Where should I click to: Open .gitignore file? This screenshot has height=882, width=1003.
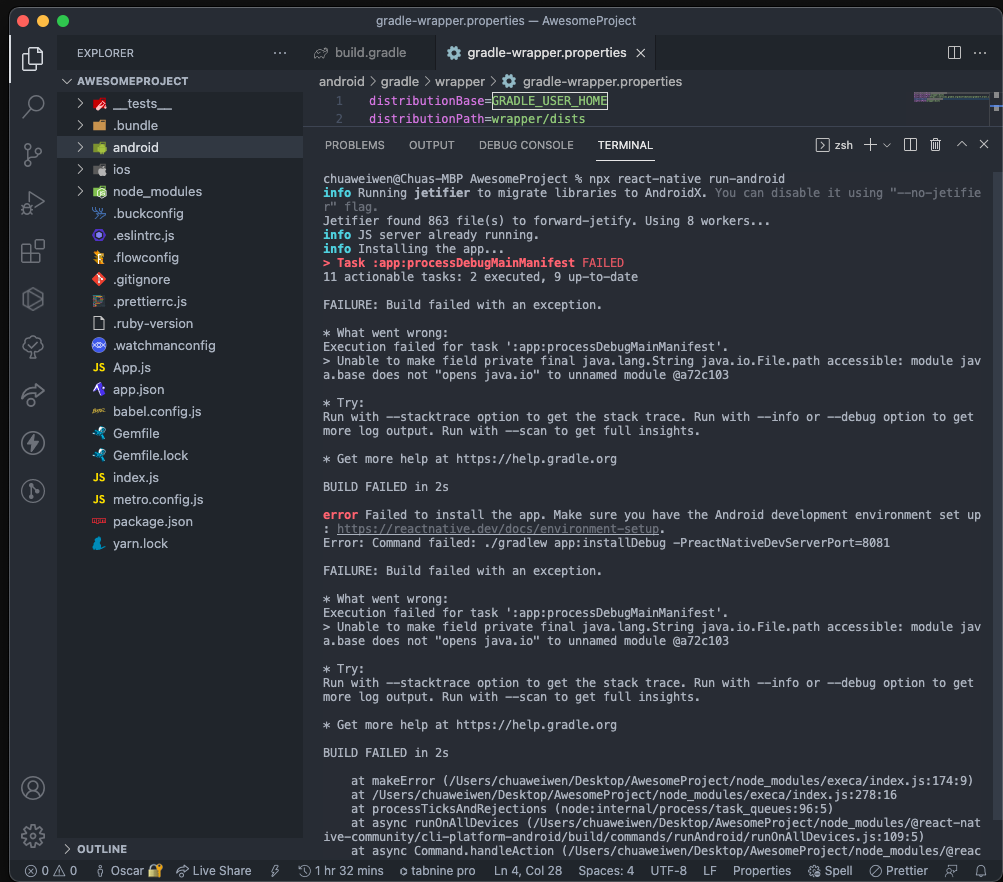(x=180, y=279)
